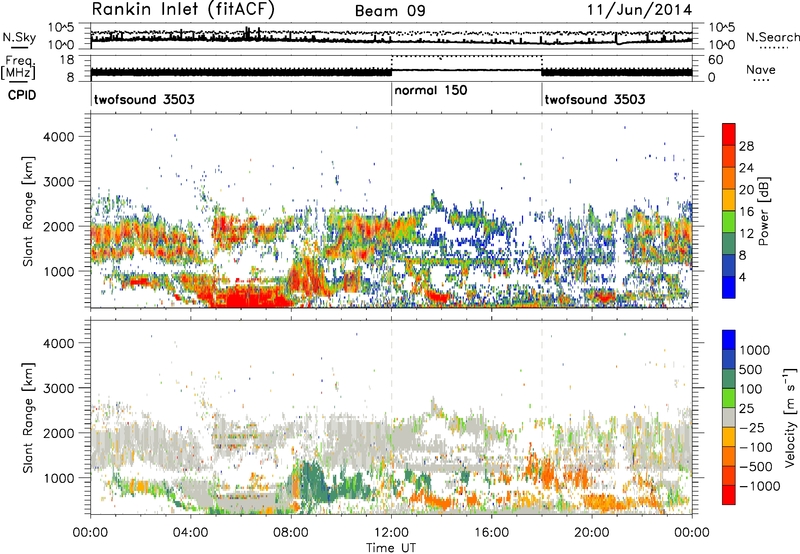Click the date '11/Jun/2014'
The height and width of the screenshot is (554, 800).
pyautogui.click(x=640, y=10)
